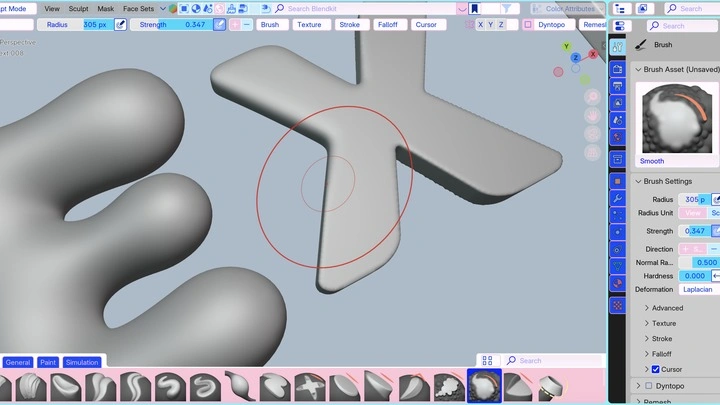Viewport: 720px width, 405px height.
Task: Open the Render properties tab
Action: 618,69
